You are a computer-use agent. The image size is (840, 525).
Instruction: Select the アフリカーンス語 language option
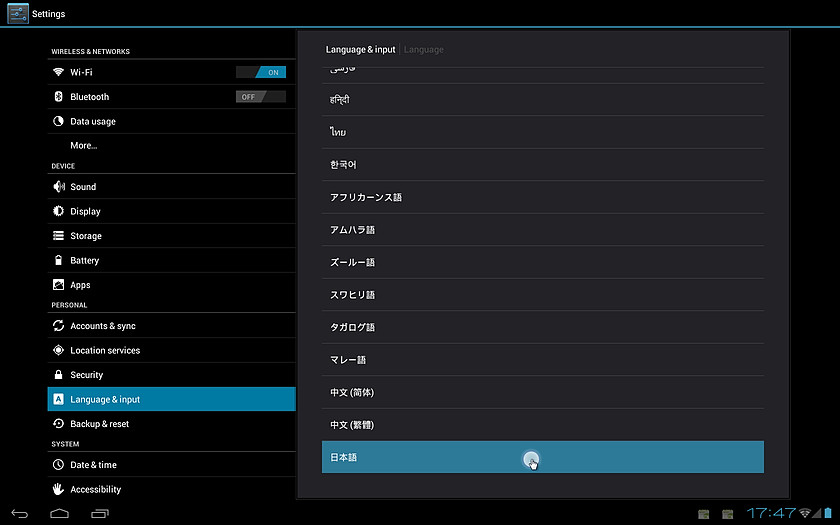pyautogui.click(x=543, y=197)
